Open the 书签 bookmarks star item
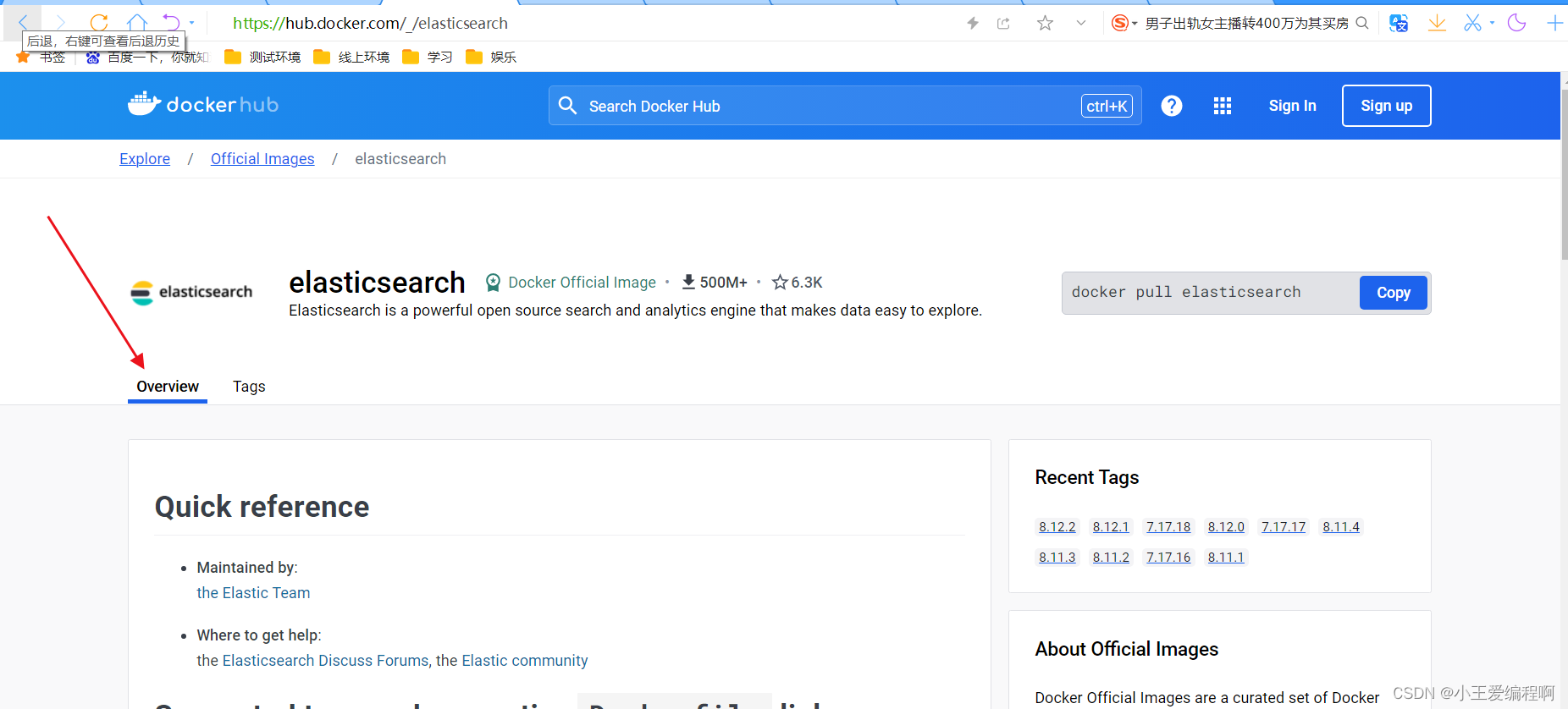1568x709 pixels. [41, 58]
